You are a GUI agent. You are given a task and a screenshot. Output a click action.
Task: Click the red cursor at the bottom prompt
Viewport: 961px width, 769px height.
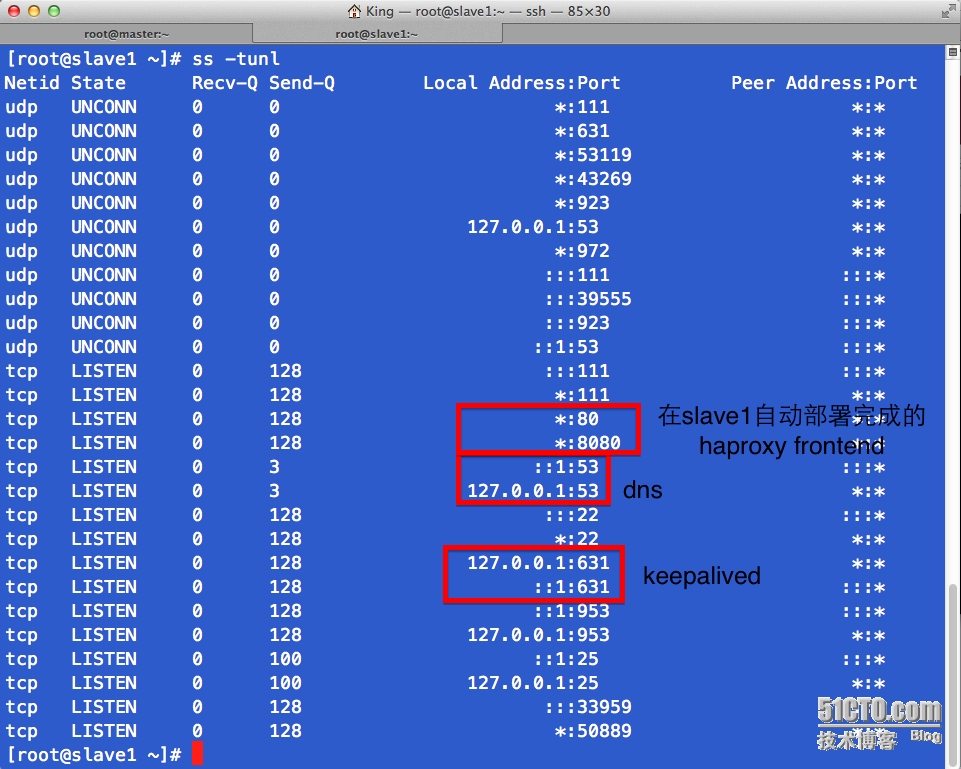(197, 754)
